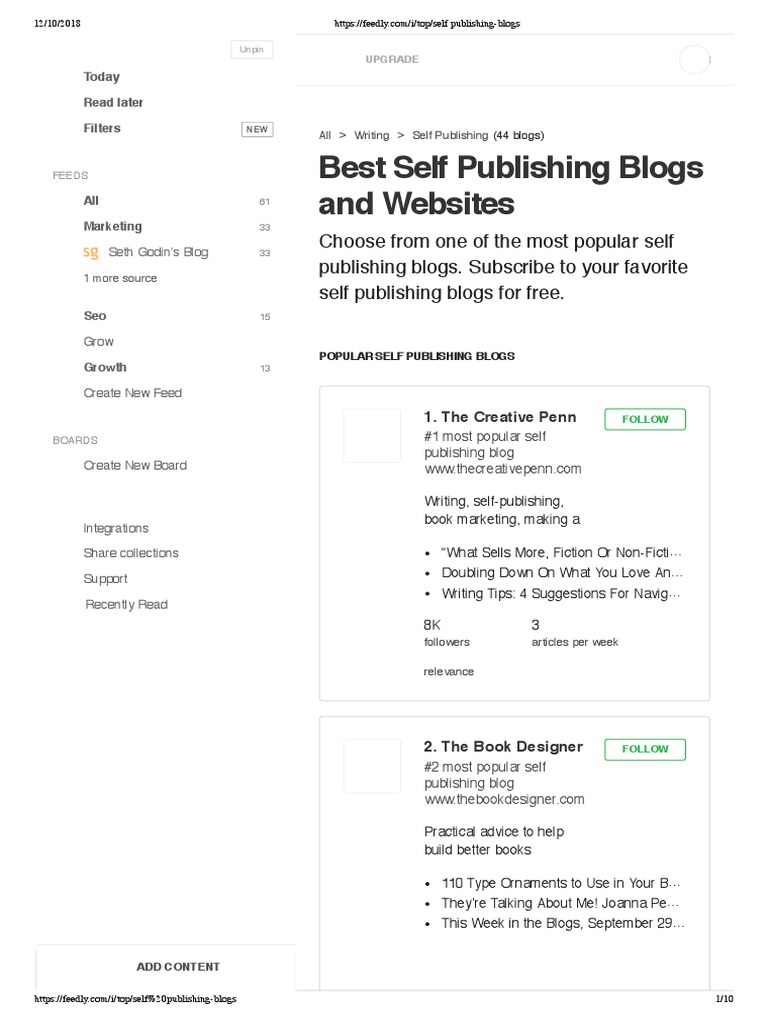Expand 1 more source under Marketing

click(120, 278)
